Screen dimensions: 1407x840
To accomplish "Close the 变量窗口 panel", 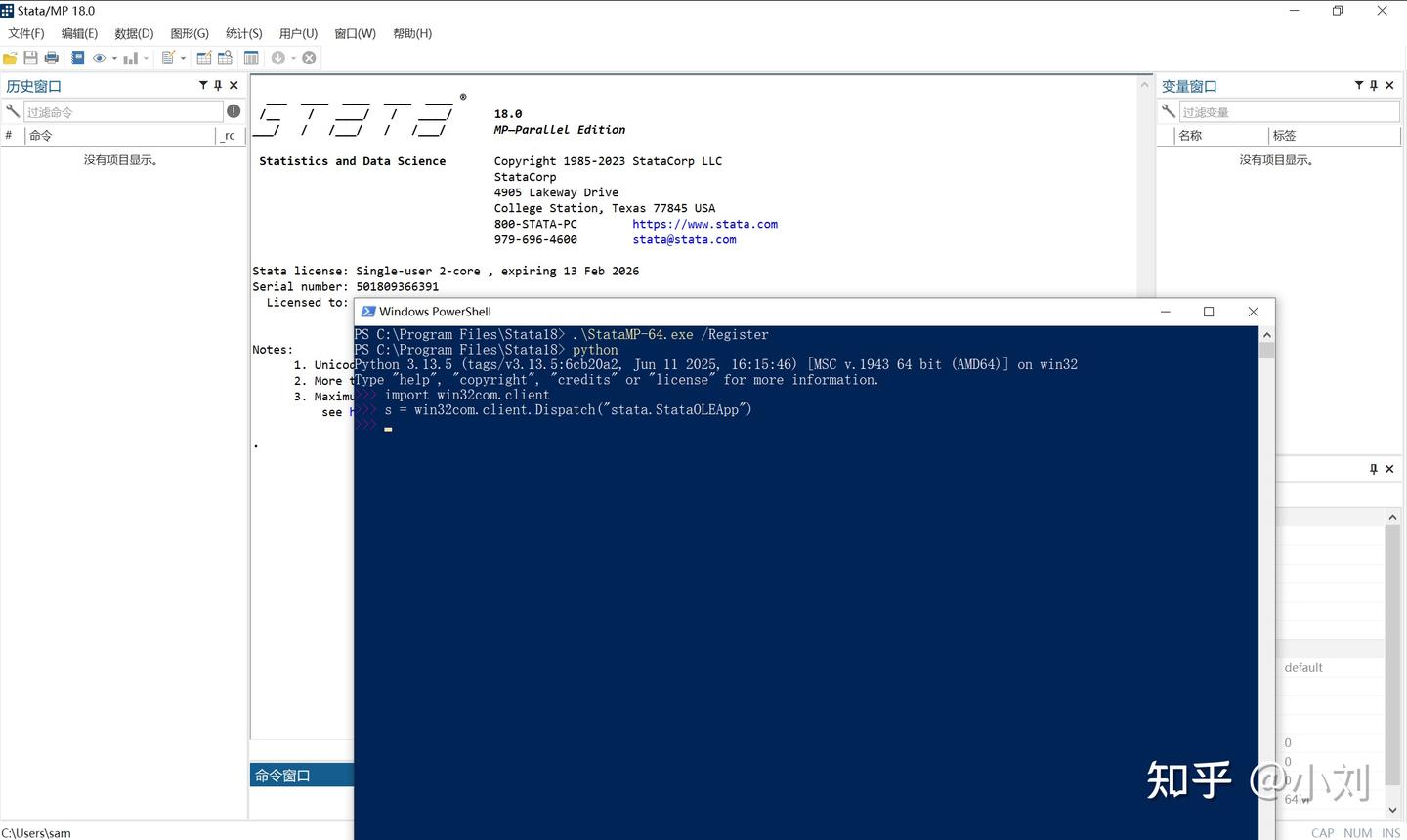I will [1389, 86].
